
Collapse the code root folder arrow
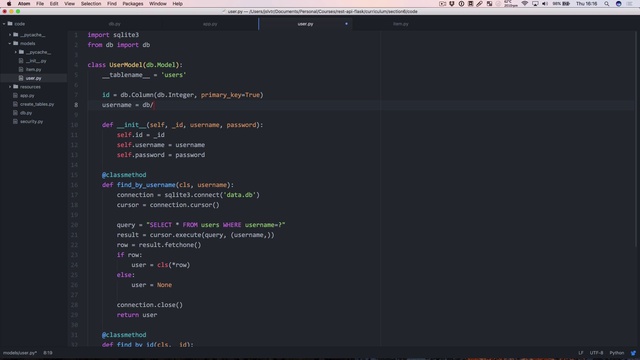(x=4, y=24)
